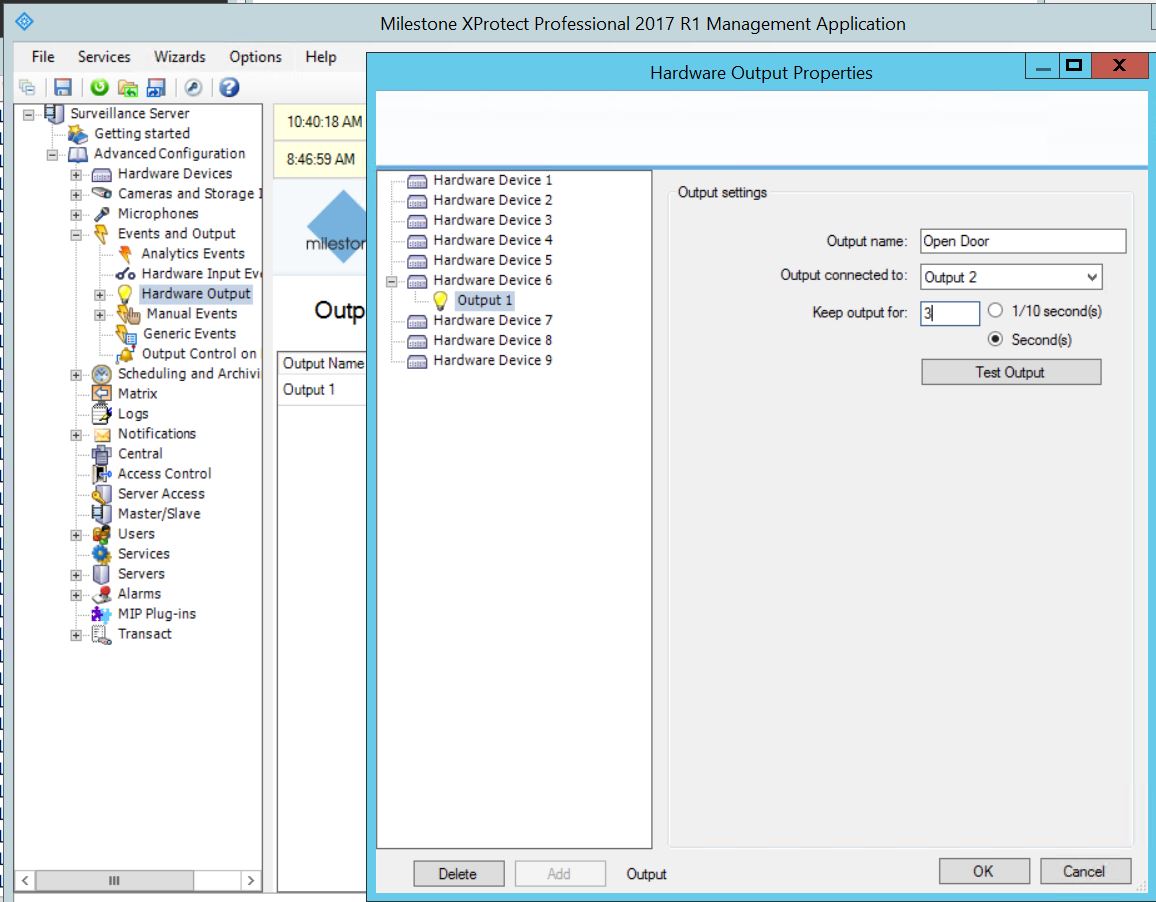The image size is (1156, 902).
Task: Click the Microphones icon in tree
Action: [102, 214]
